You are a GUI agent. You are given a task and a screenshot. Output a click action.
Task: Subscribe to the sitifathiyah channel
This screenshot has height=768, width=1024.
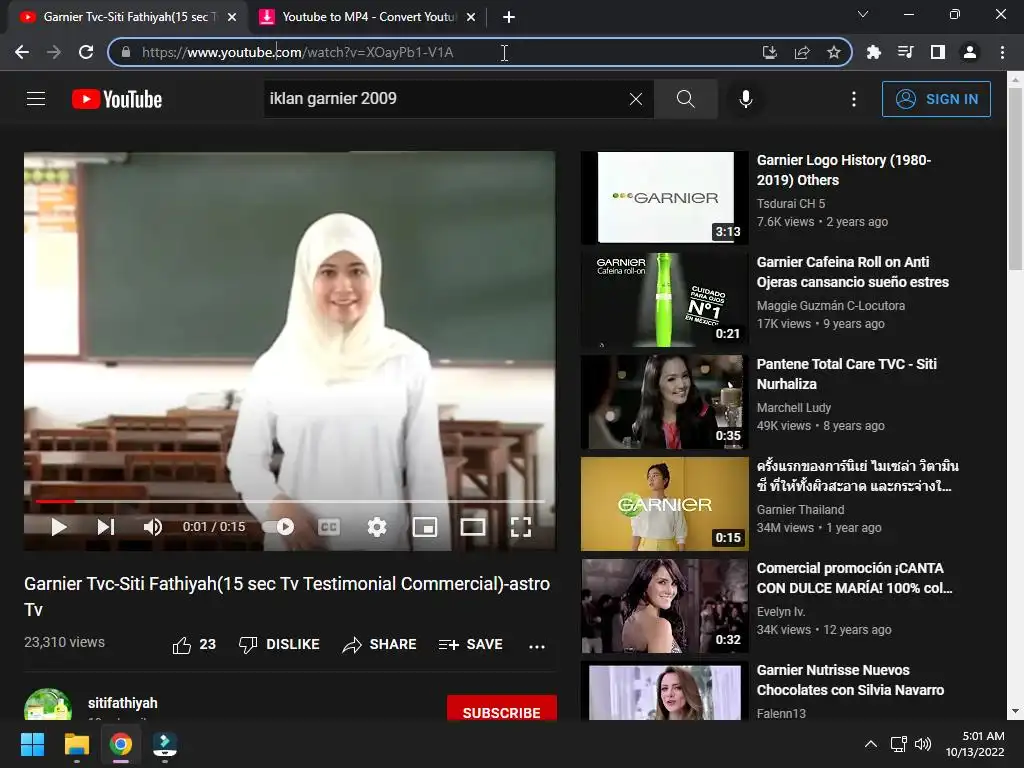click(x=502, y=708)
